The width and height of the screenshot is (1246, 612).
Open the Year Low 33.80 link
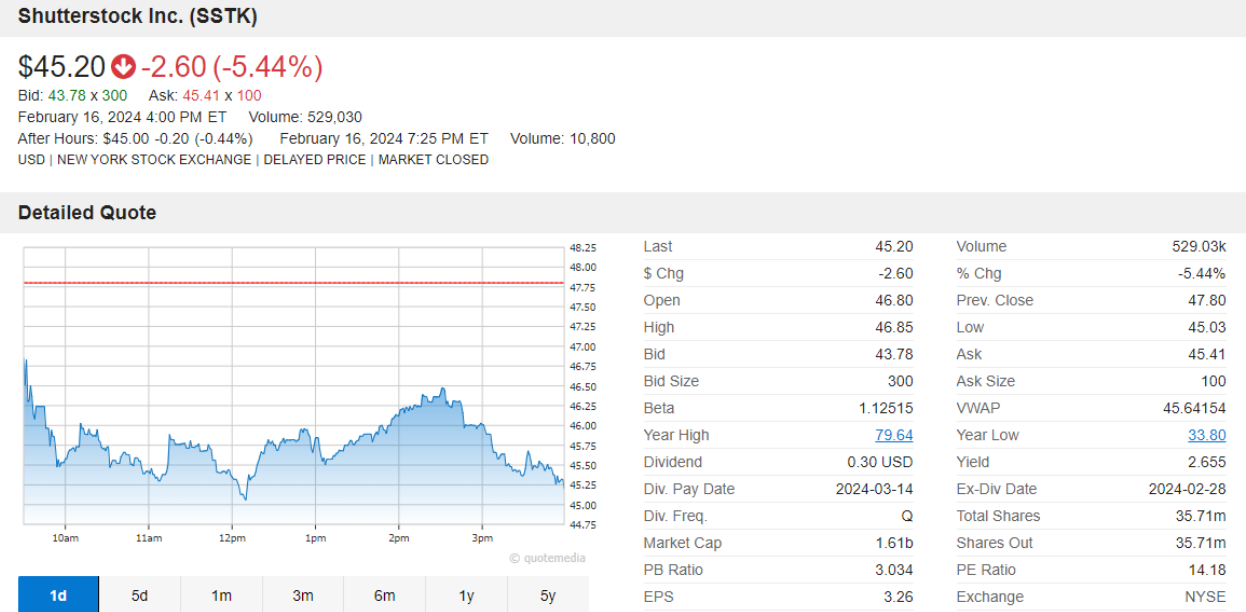pyautogui.click(x=1206, y=435)
